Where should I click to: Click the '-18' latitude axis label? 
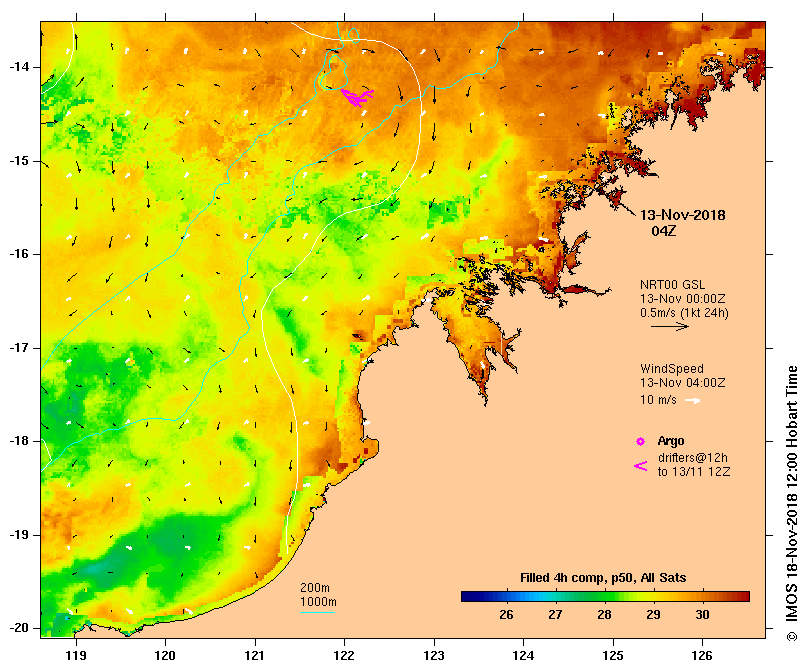[x=19, y=441]
